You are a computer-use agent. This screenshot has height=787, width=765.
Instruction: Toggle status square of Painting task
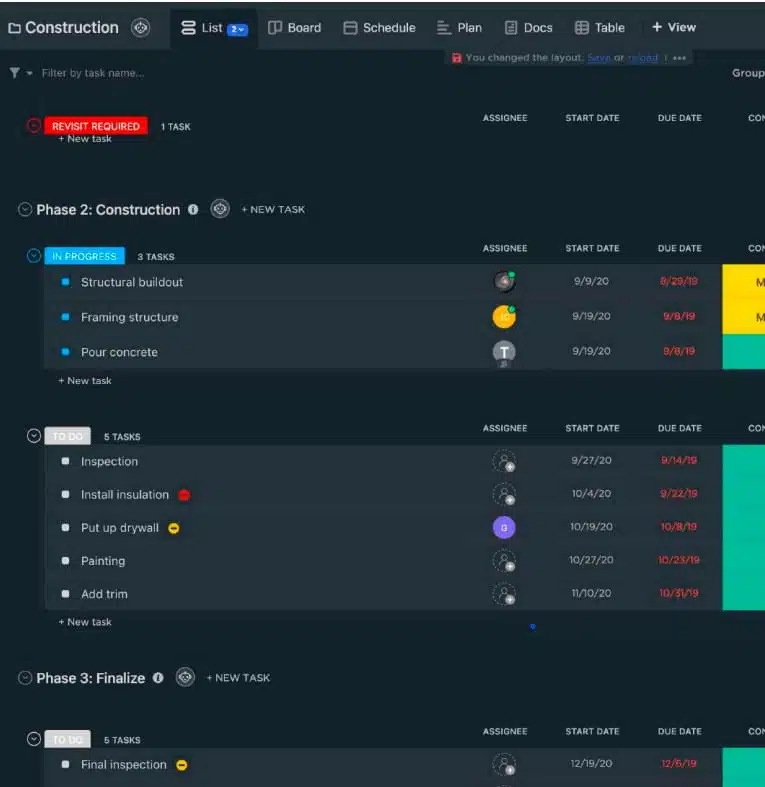click(x=65, y=561)
